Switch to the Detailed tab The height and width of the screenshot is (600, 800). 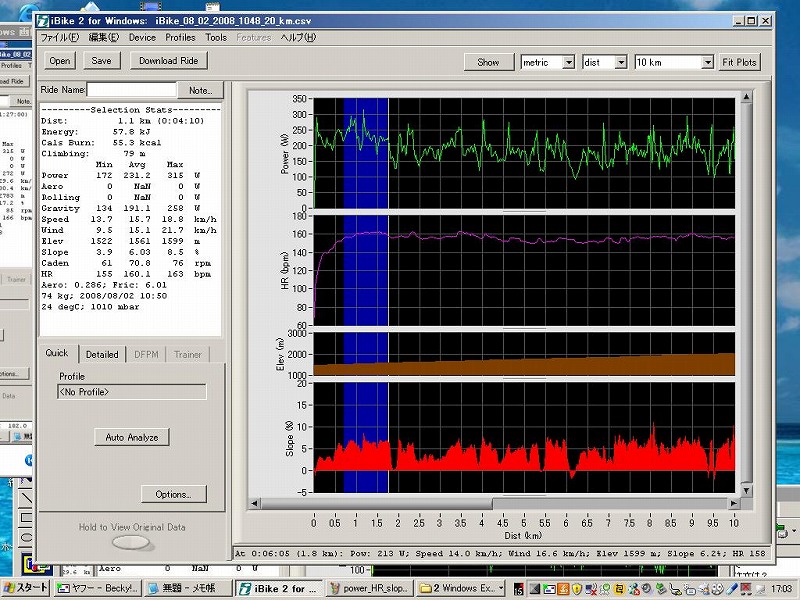point(102,354)
